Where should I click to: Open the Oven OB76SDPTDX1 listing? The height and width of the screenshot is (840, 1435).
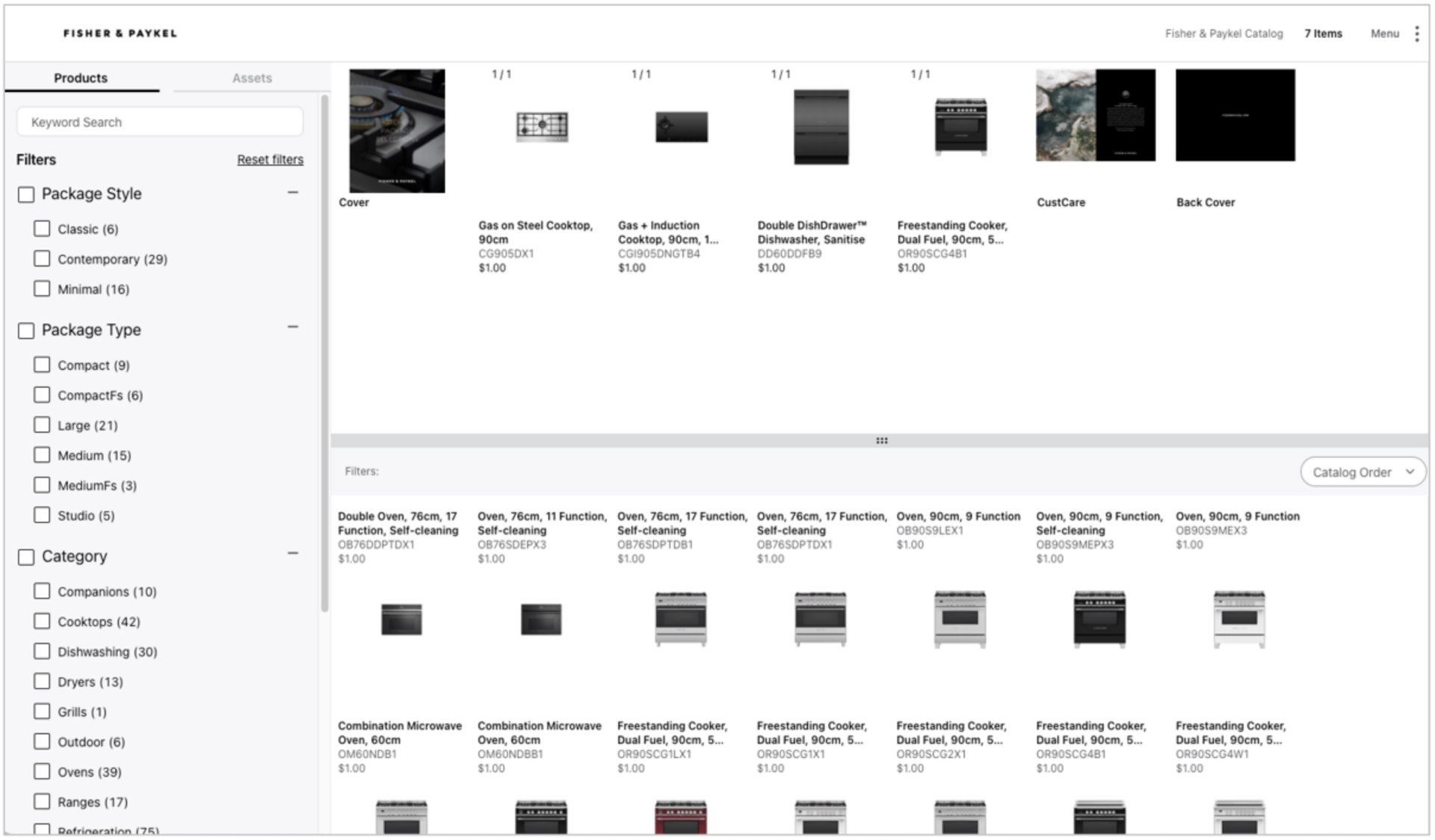pos(821,537)
